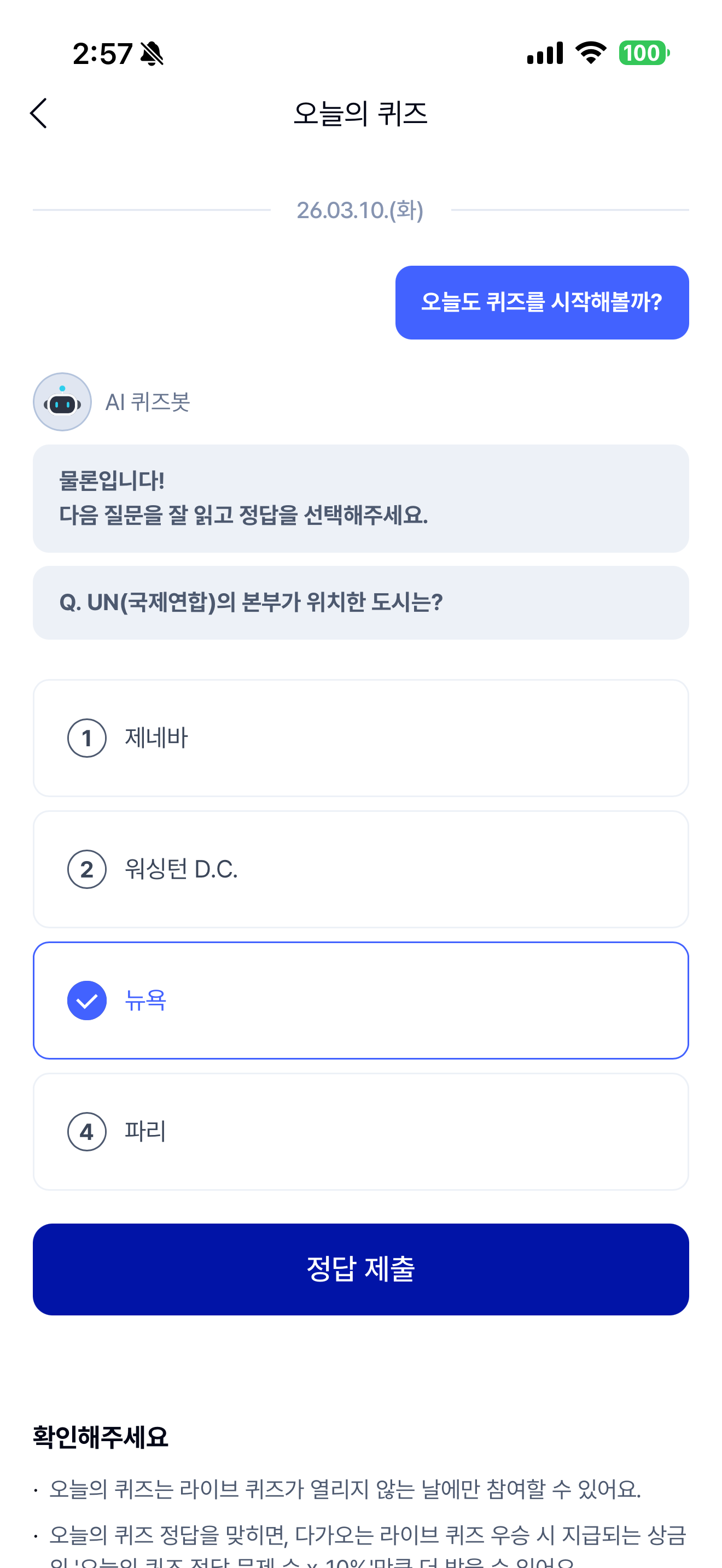Tap the back arrow icon
Image resolution: width=722 pixels, height=1568 pixels.
(38, 113)
